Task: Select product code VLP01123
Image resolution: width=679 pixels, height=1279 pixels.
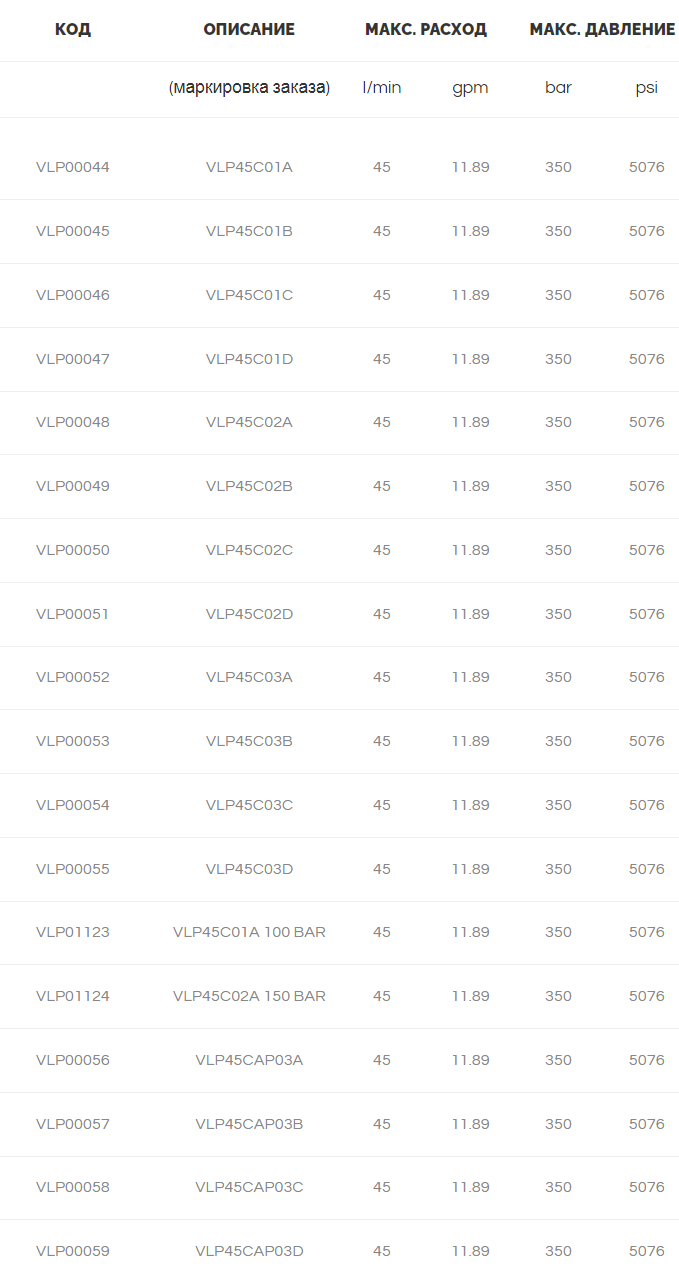Action: coord(73,932)
